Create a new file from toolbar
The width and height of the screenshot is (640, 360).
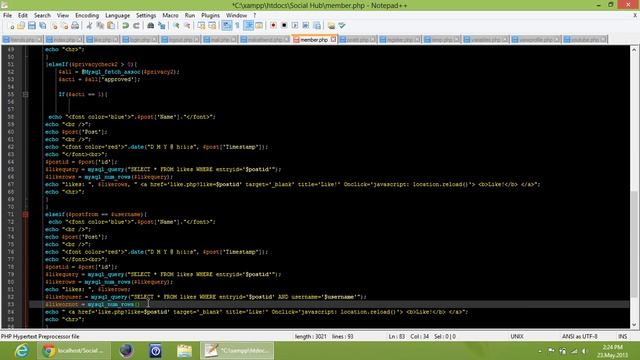point(11,25)
